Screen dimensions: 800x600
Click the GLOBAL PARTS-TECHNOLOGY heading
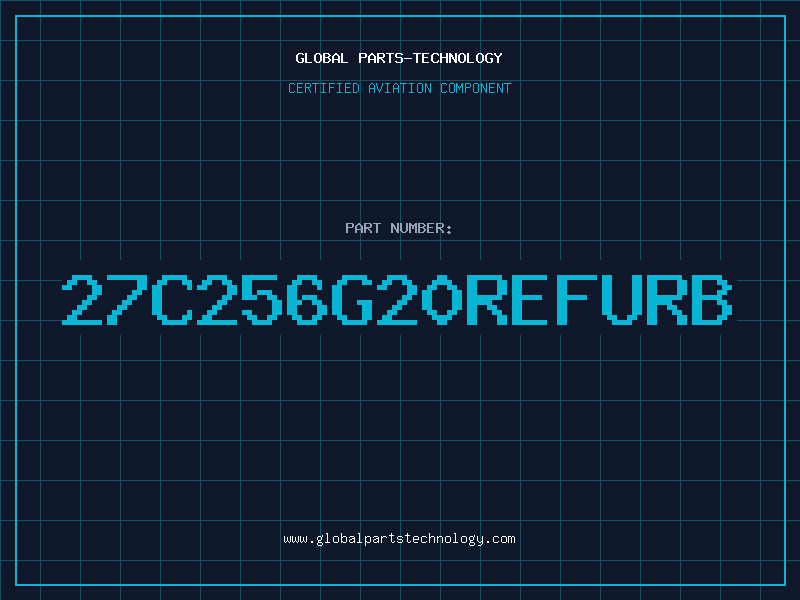[399, 58]
